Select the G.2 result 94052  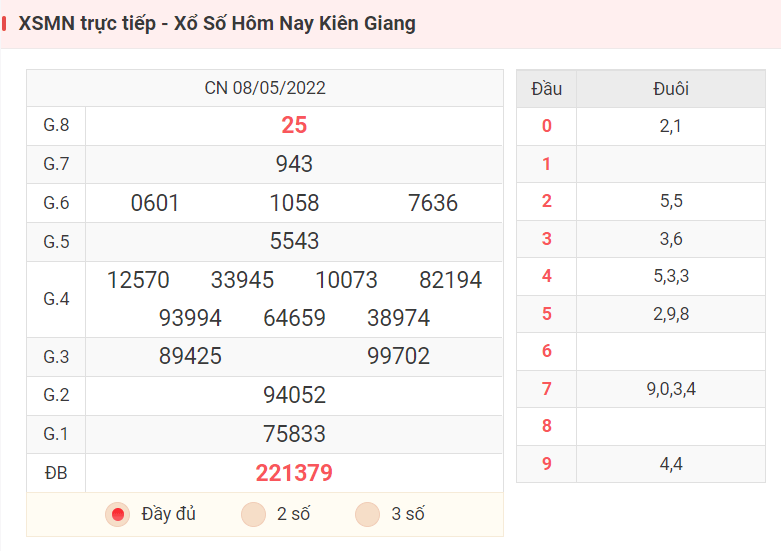tap(294, 395)
